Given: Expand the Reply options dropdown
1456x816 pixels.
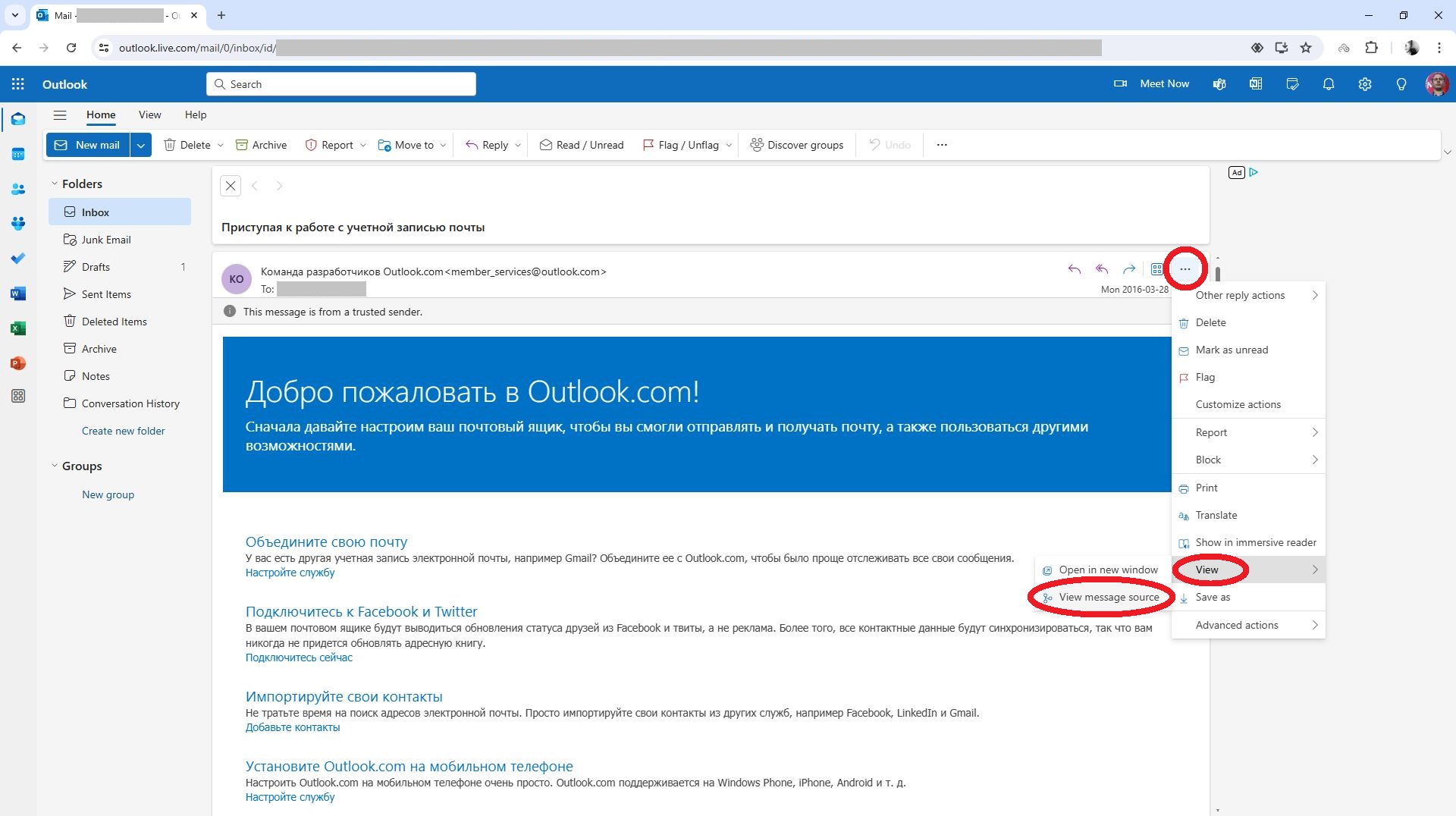Looking at the screenshot, I should pos(518,146).
